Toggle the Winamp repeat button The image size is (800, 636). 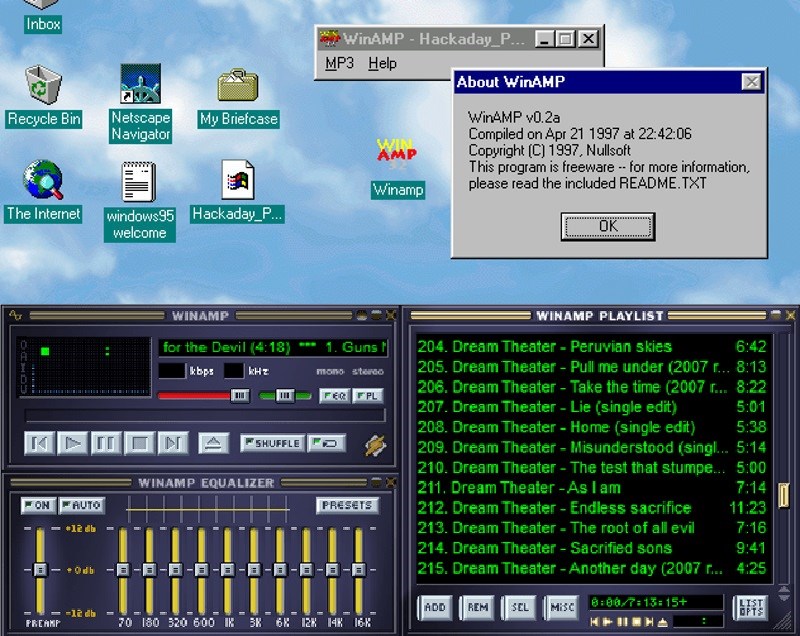(327, 443)
